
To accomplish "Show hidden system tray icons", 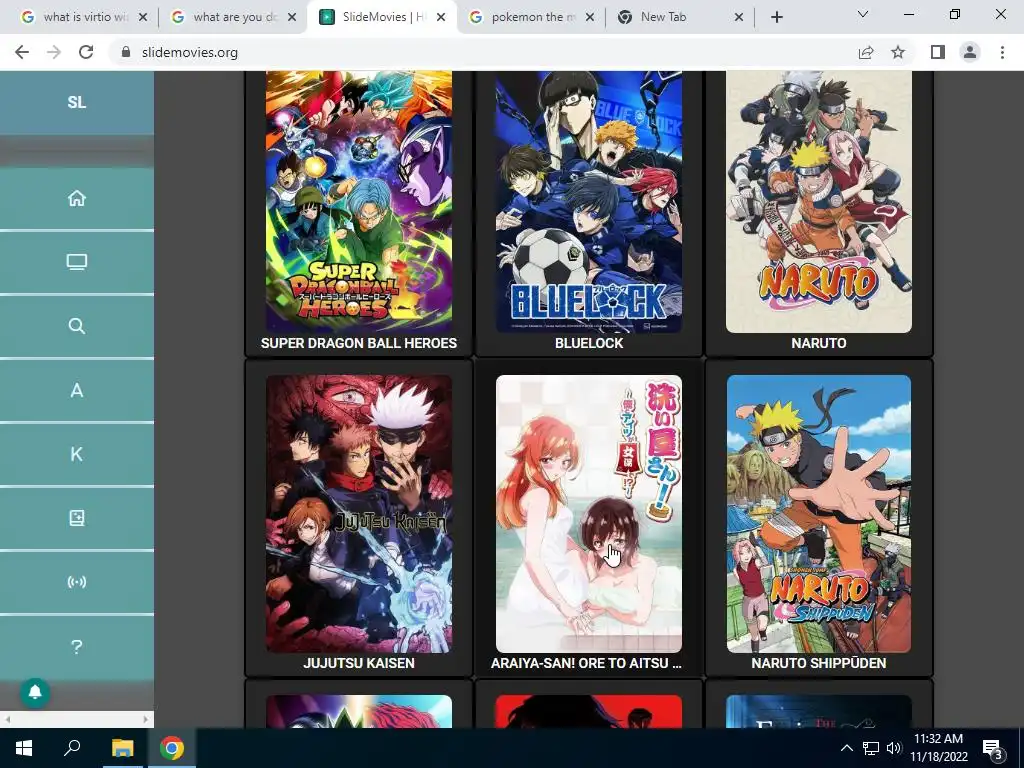I will click(x=846, y=748).
